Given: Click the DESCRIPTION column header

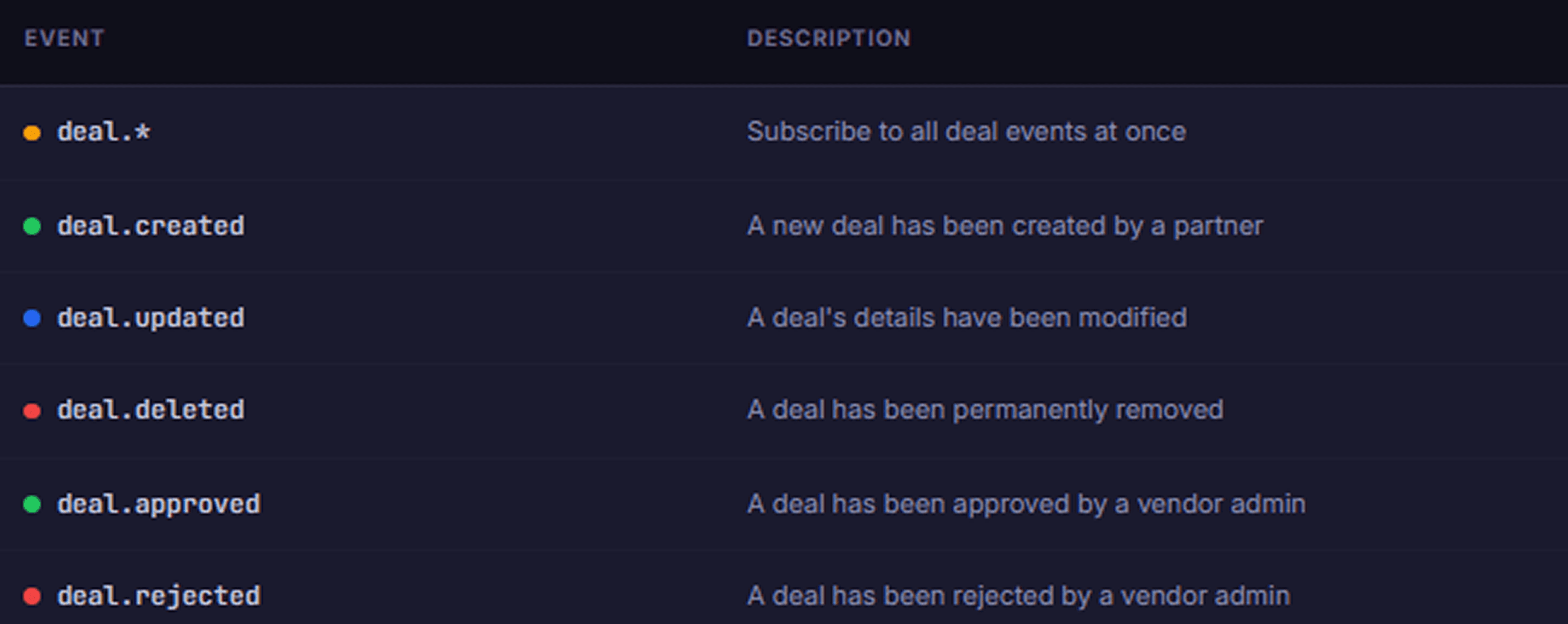Looking at the screenshot, I should pyautogui.click(x=829, y=38).
